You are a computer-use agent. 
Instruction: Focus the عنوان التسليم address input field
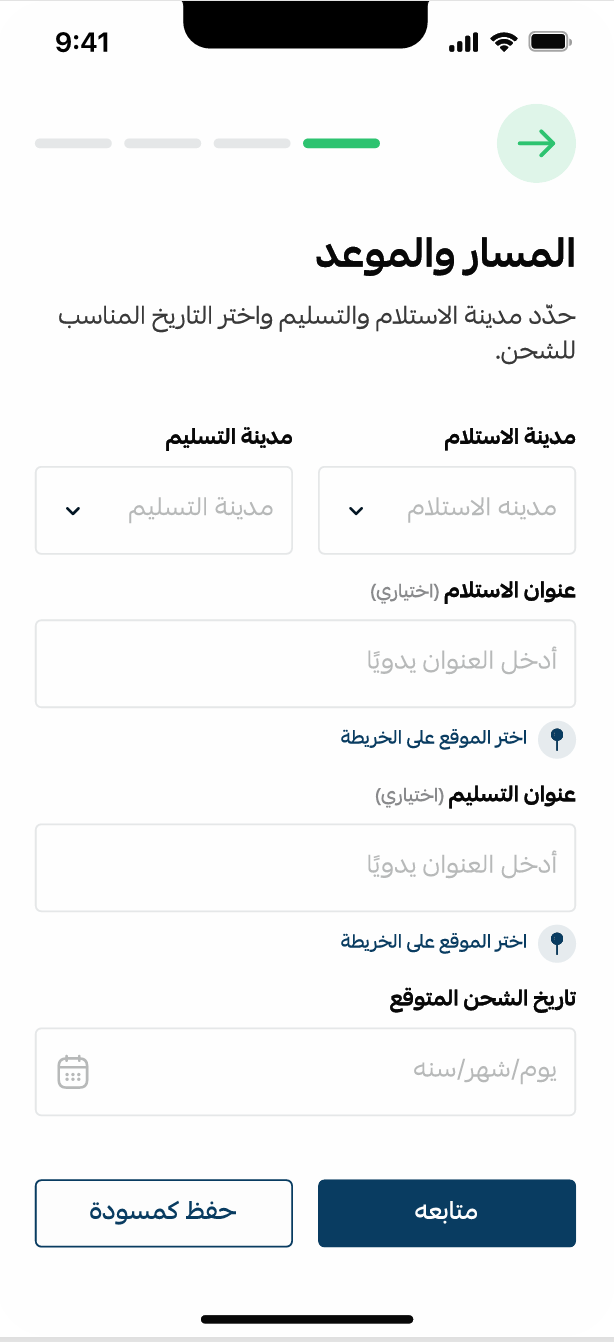click(x=305, y=867)
